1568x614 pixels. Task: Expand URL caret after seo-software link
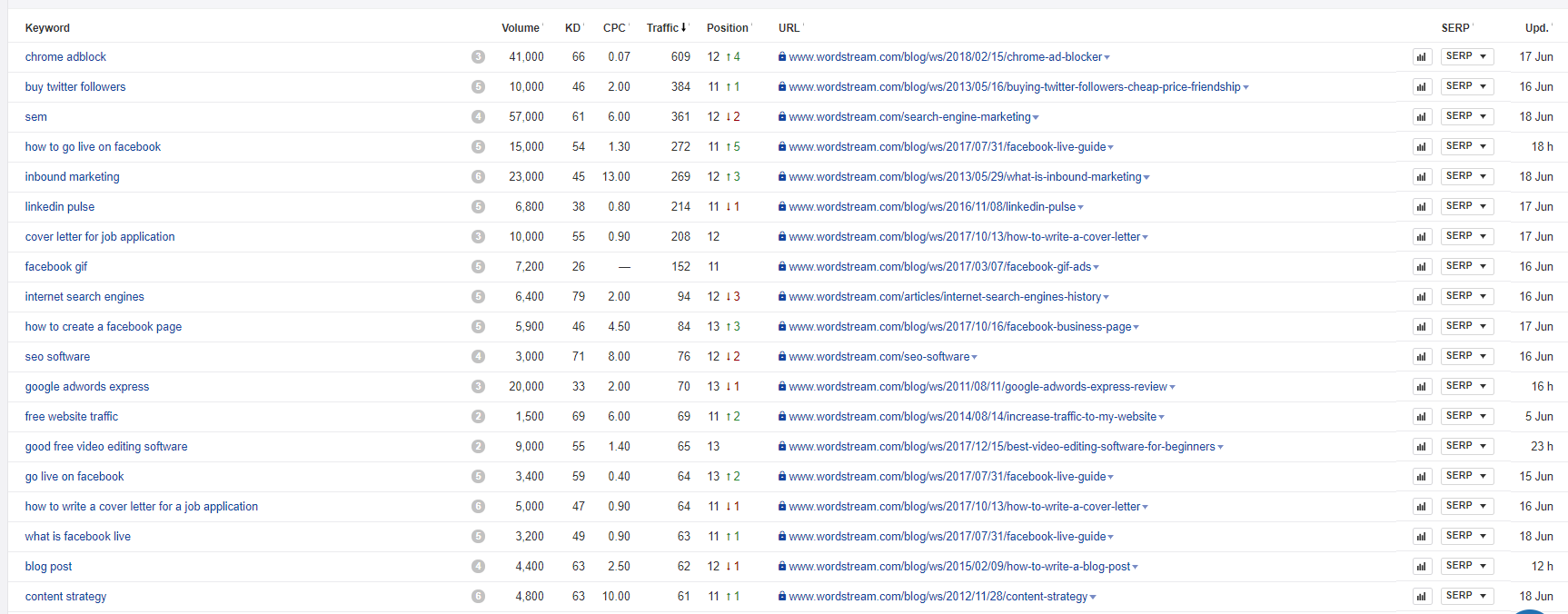(x=975, y=357)
